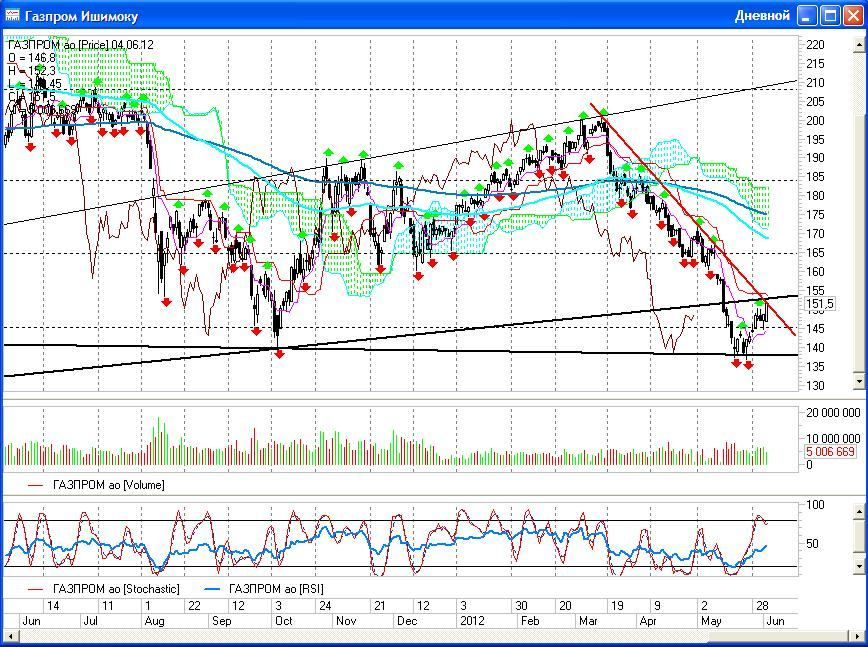Screen dimensions: 868x647
Task: Click the 'Aug' month label on time axis
Action: (154, 621)
